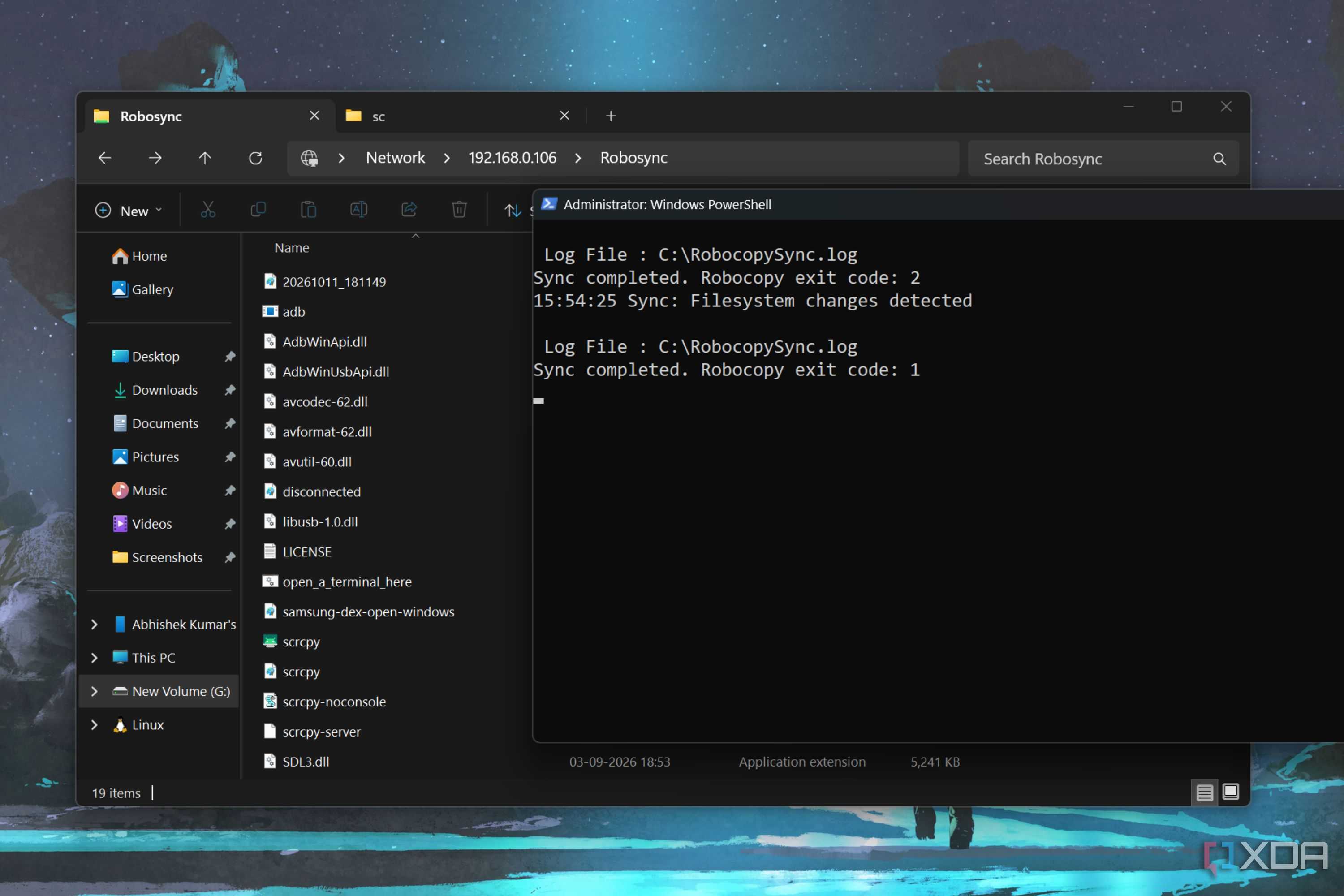
Task: Go back with the left arrow
Action: [x=105, y=158]
